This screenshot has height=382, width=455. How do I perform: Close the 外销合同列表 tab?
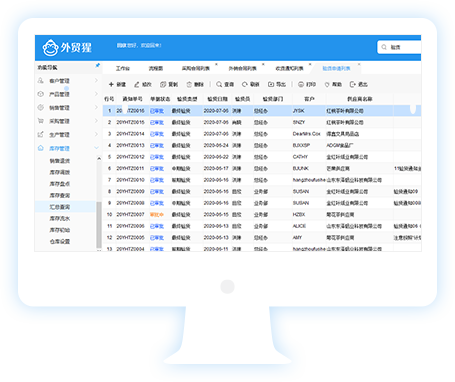[263, 64]
